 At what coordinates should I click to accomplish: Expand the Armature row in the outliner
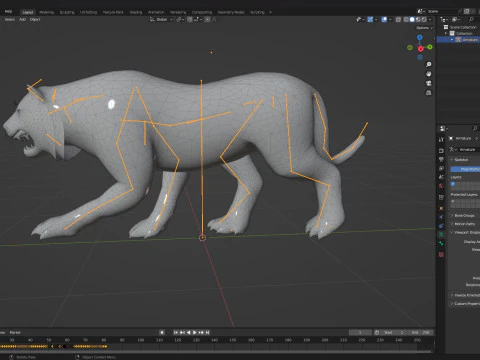(452, 40)
